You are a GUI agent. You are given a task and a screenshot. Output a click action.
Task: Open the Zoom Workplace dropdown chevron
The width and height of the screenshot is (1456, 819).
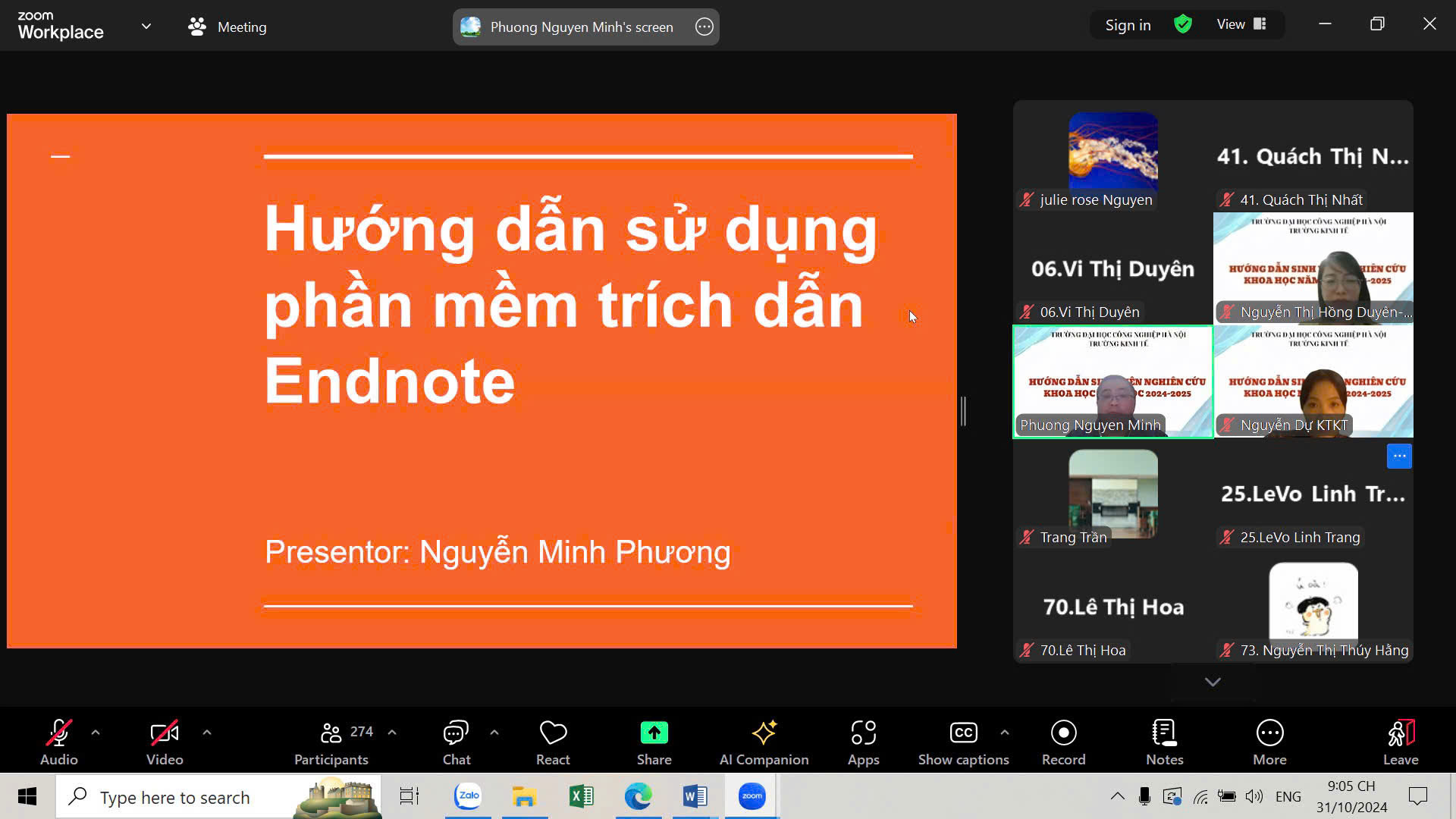coord(146,27)
